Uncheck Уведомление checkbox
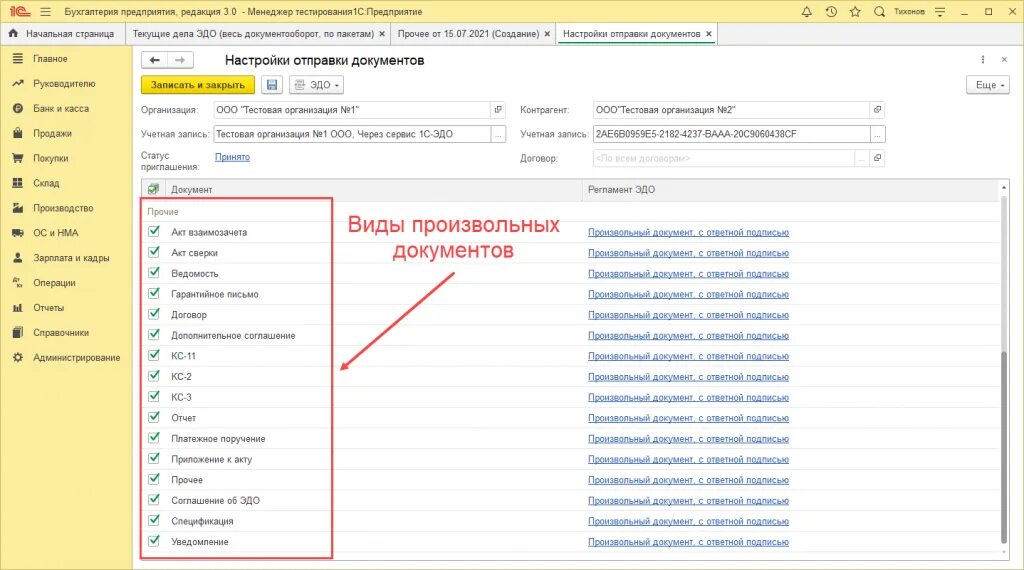 click(x=154, y=541)
